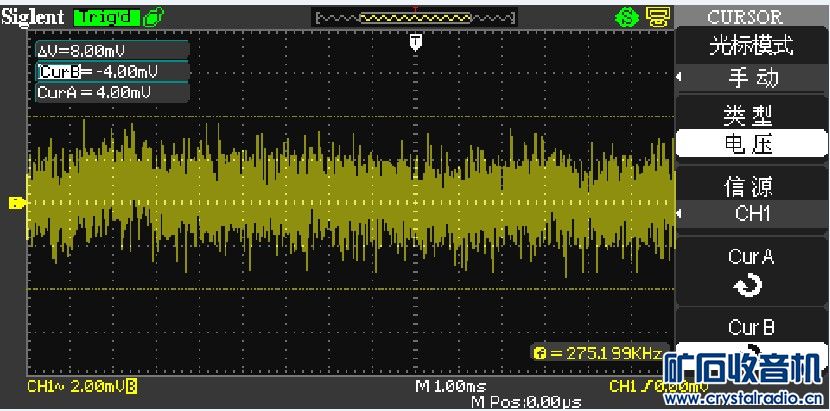Open the 电压 cursor type selector

[x=751, y=145]
